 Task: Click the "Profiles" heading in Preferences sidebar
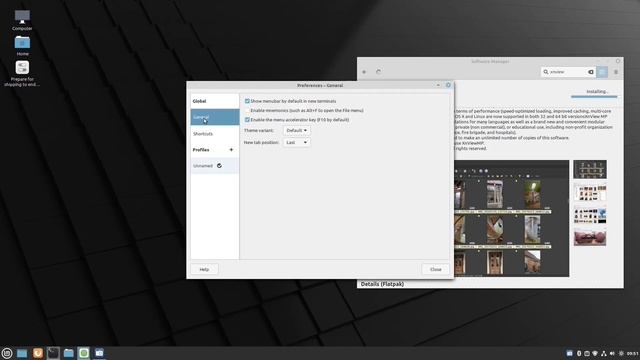pyautogui.click(x=201, y=150)
